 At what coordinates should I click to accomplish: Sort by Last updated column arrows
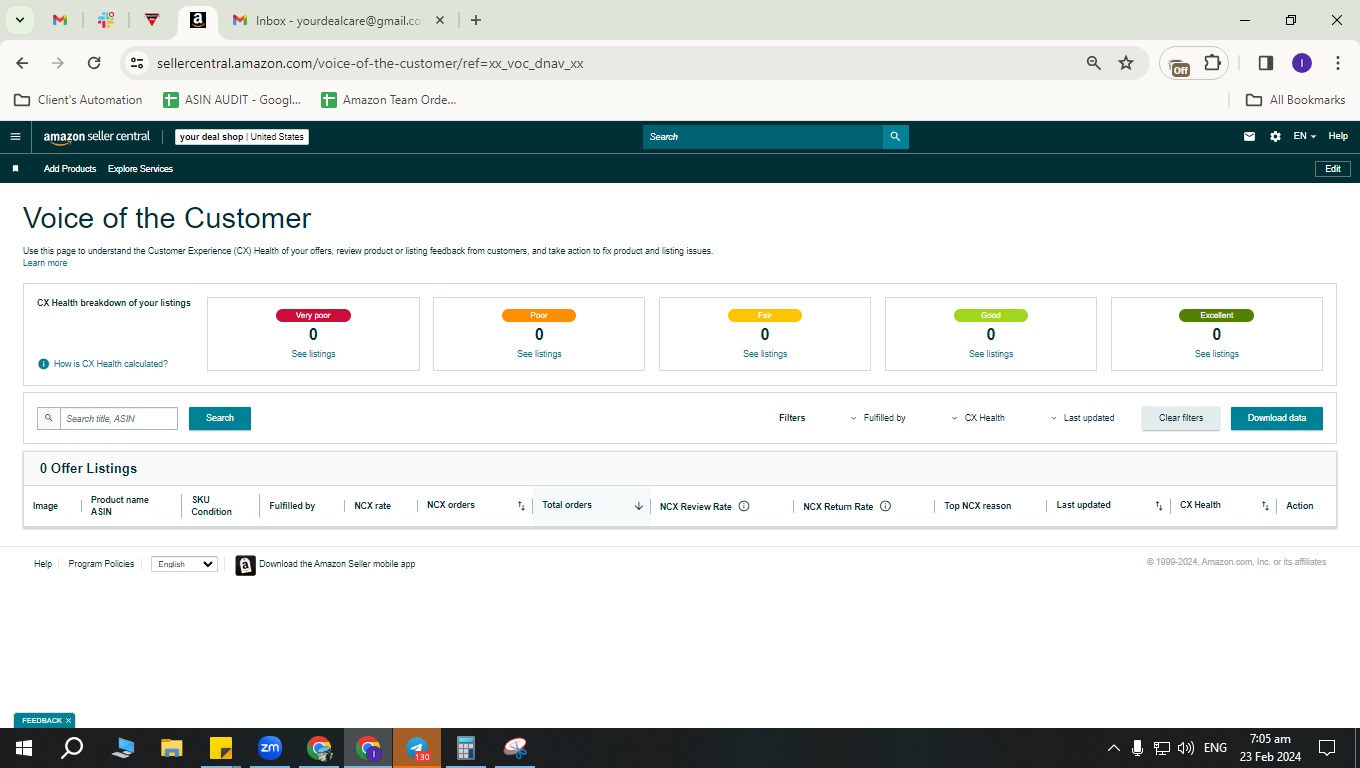[x=1159, y=506]
